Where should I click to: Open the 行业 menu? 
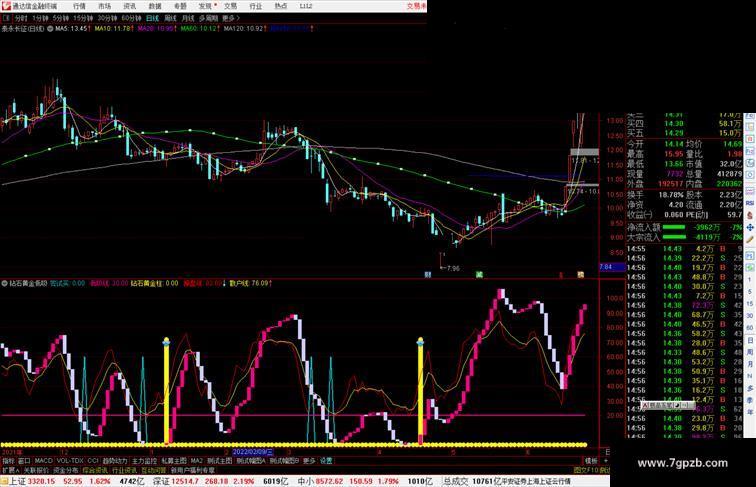(x=255, y=6)
